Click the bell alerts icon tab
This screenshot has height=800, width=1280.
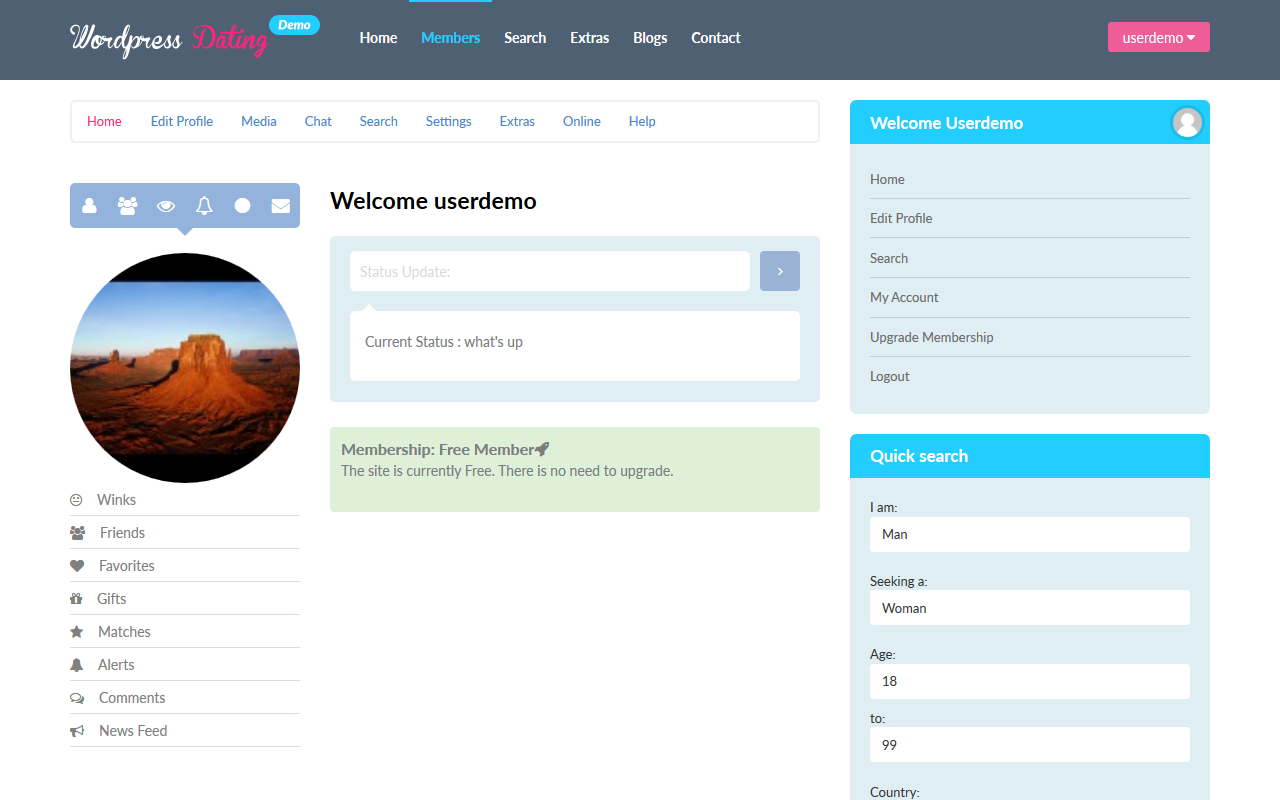(204, 205)
